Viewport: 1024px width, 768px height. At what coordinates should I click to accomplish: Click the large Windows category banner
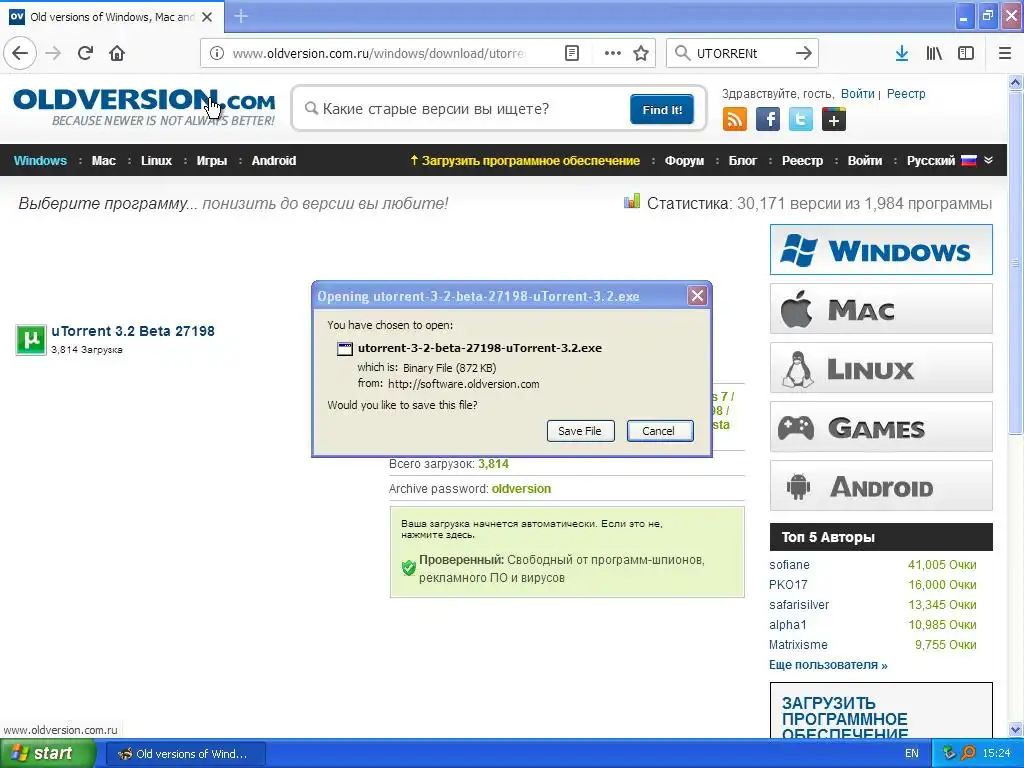click(x=881, y=249)
